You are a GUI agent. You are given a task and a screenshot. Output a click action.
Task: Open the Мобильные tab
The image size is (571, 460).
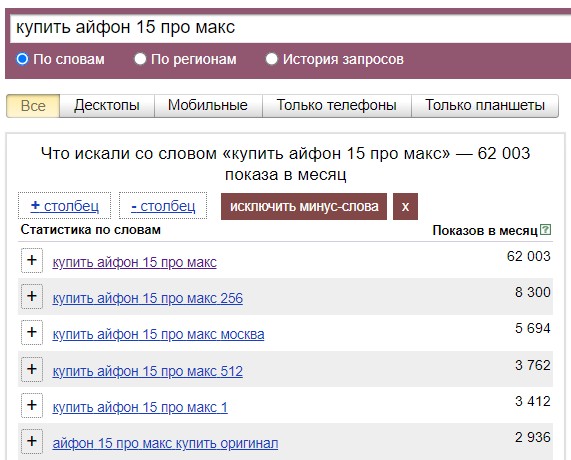(x=208, y=106)
